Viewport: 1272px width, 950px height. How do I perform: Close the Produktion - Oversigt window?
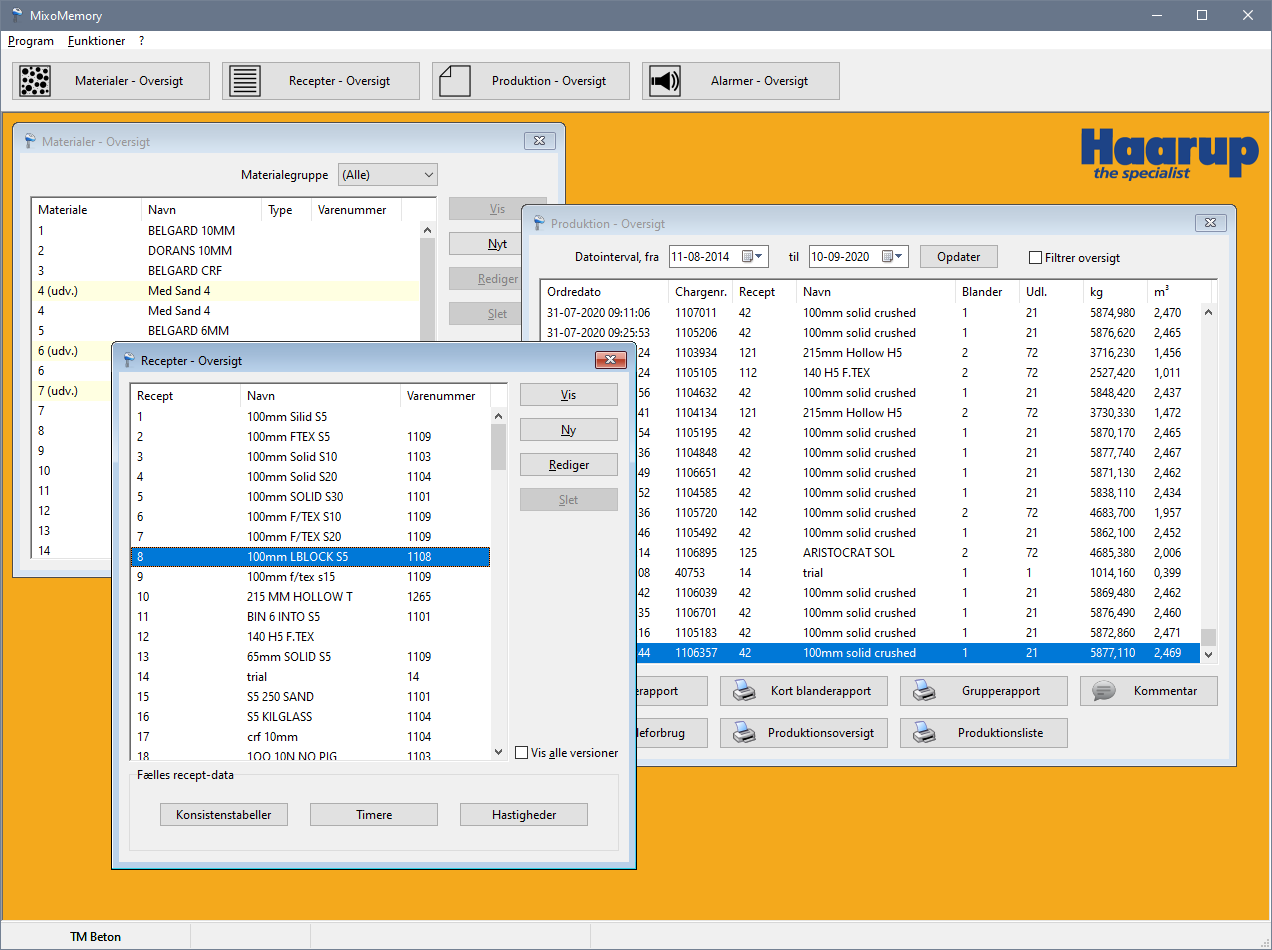pos(1210,223)
